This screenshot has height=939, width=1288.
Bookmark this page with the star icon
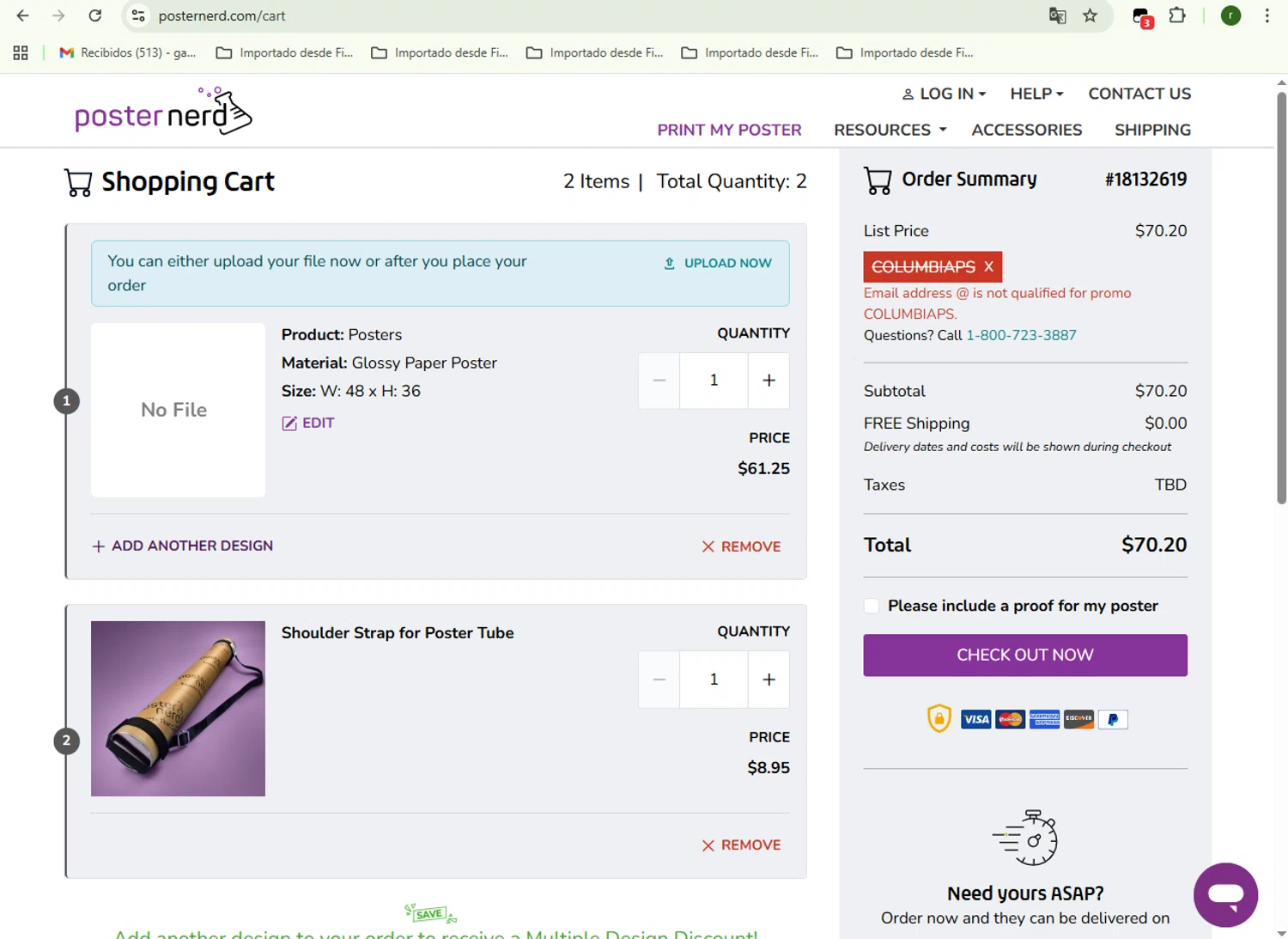click(1090, 15)
